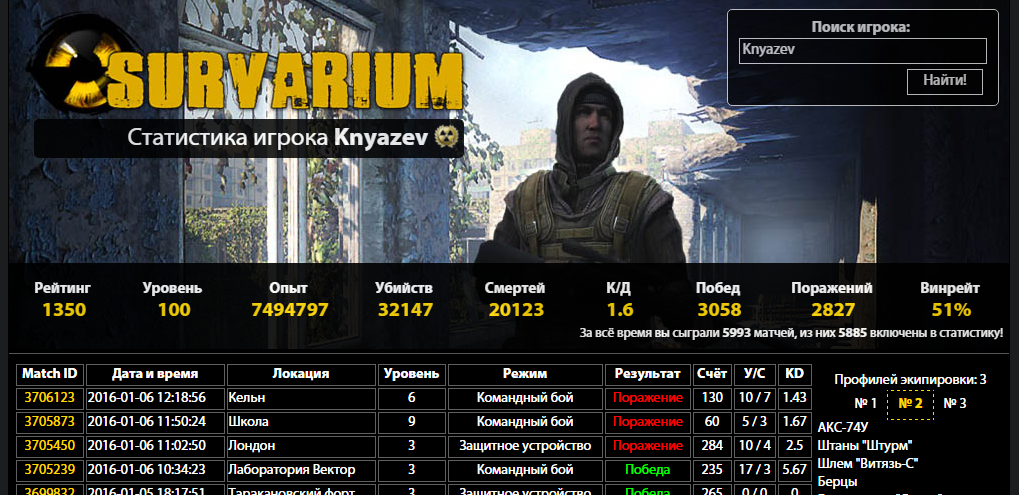The width and height of the screenshot is (1019, 495).
Task: Click the Поражение result in Кельн row
Action: (647, 398)
